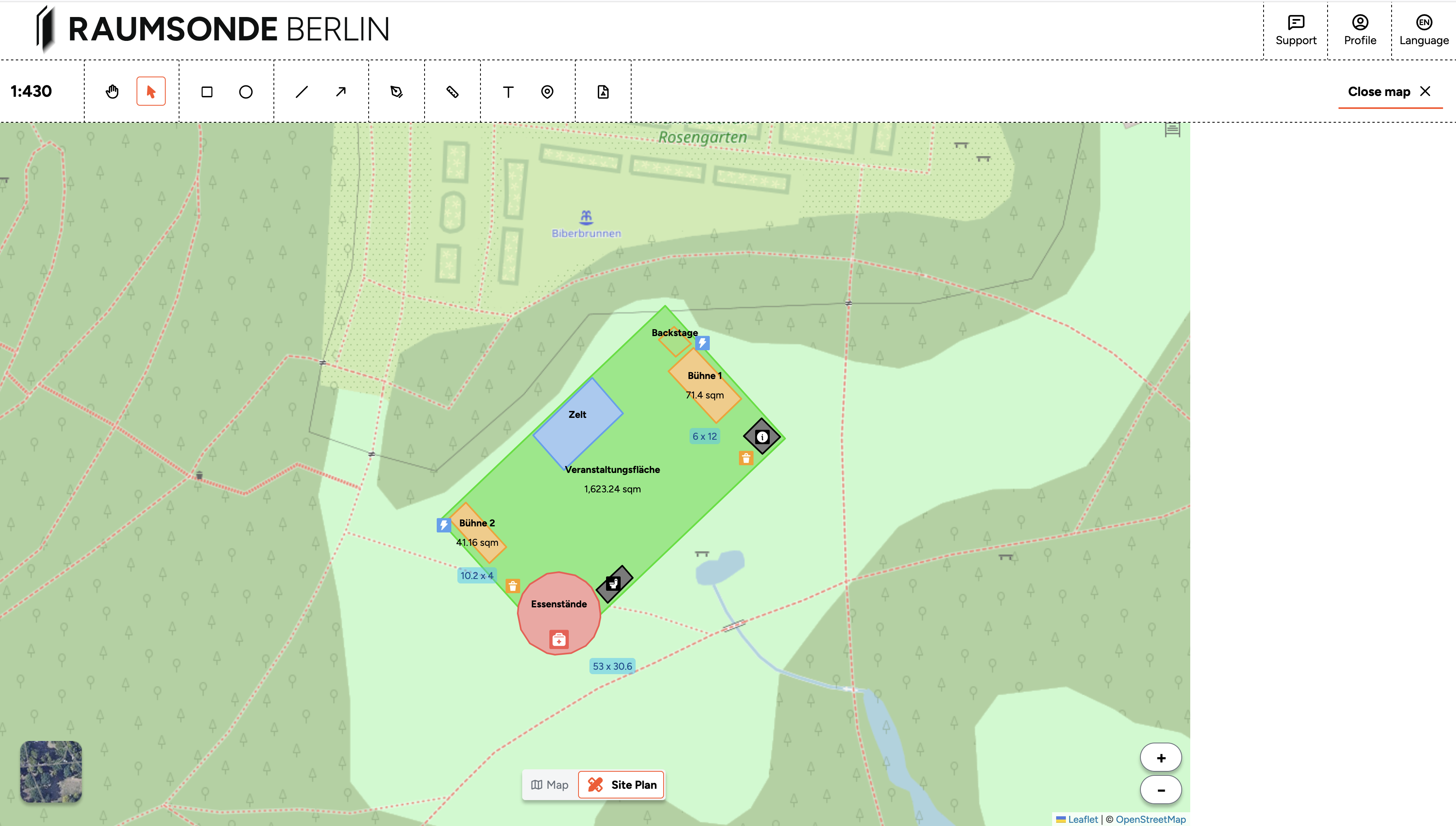Choose the location marker tool
The height and width of the screenshot is (826, 1456).
[x=547, y=92]
